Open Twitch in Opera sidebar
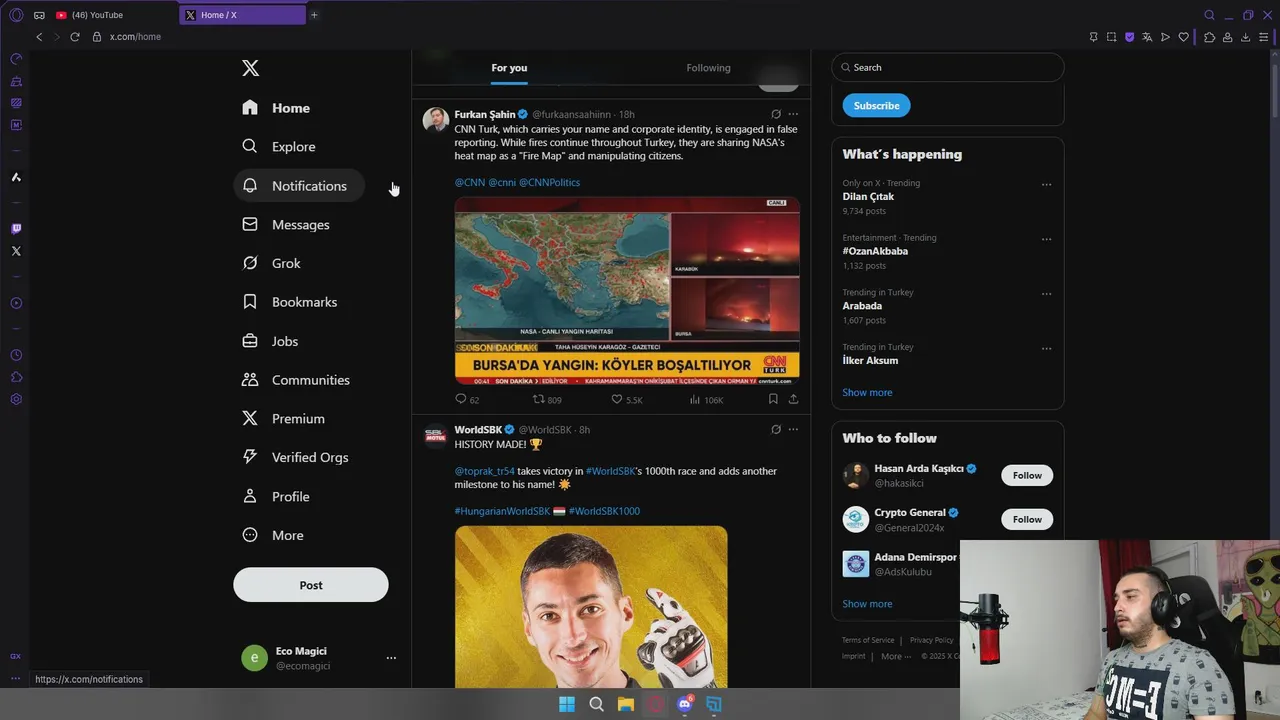 pyautogui.click(x=16, y=229)
